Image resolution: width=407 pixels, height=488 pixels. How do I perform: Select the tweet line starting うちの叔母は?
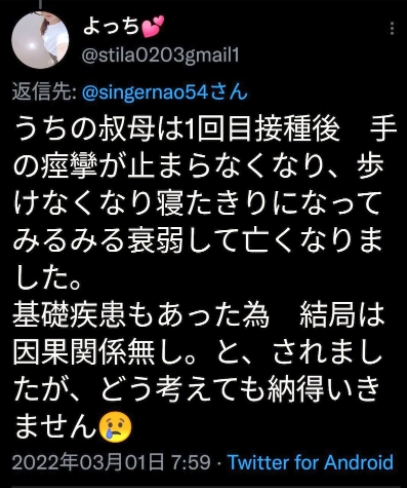pos(205,129)
